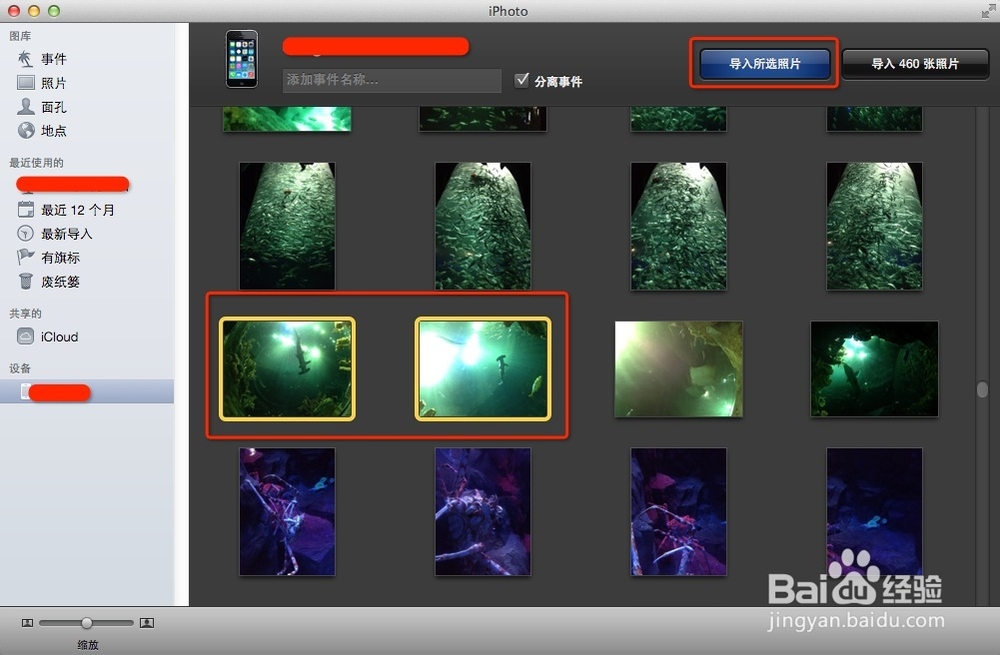Collapse the 图库 sidebar section
The height and width of the screenshot is (655, 1000).
coord(20,35)
